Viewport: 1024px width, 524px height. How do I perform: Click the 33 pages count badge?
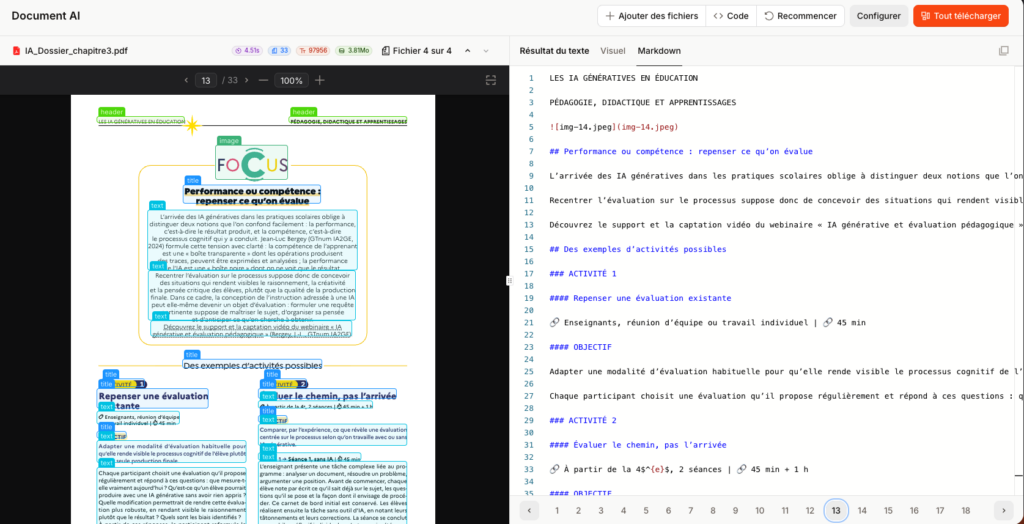280,50
